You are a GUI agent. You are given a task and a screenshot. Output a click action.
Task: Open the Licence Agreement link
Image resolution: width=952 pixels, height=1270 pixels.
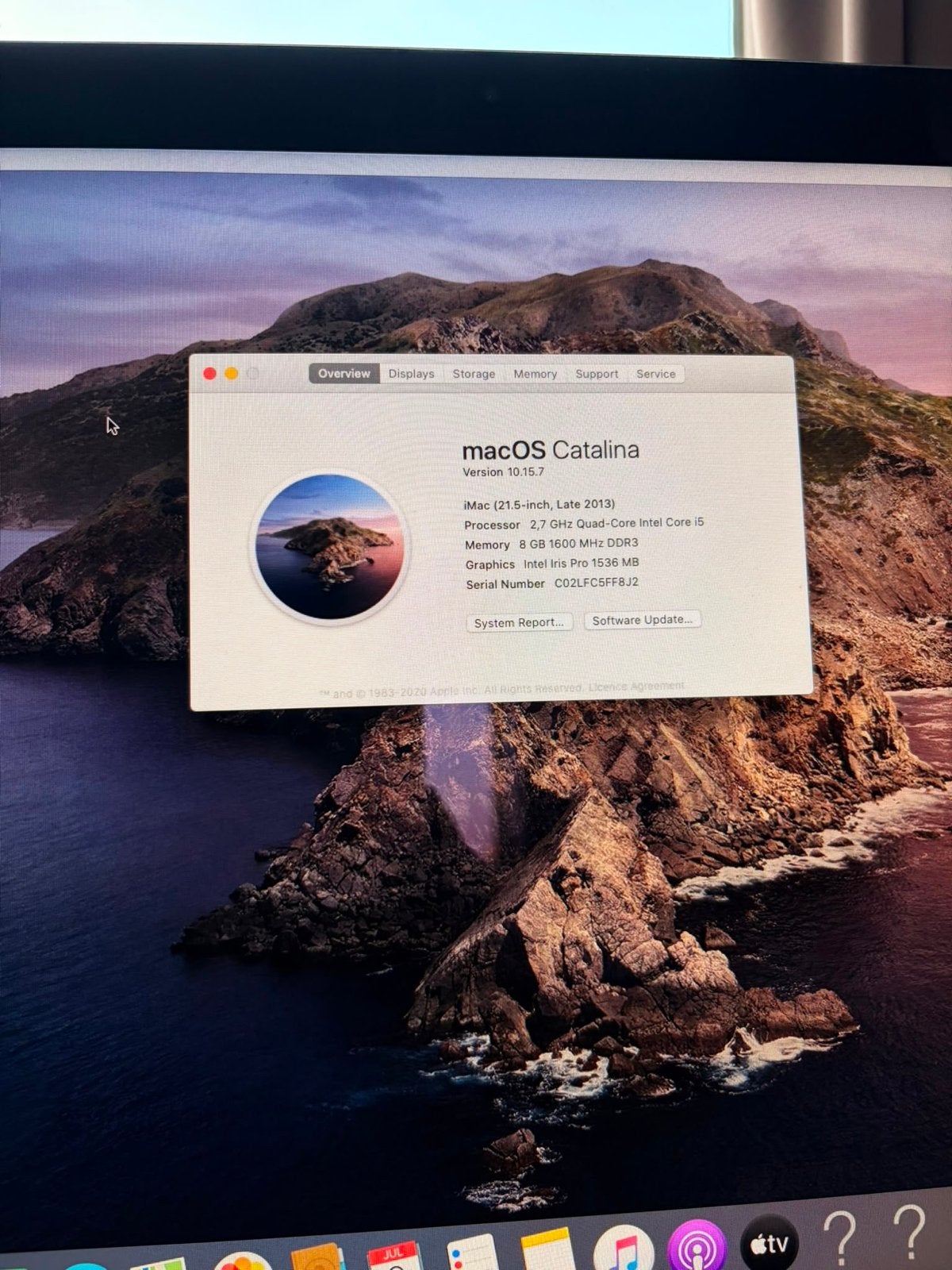point(636,687)
